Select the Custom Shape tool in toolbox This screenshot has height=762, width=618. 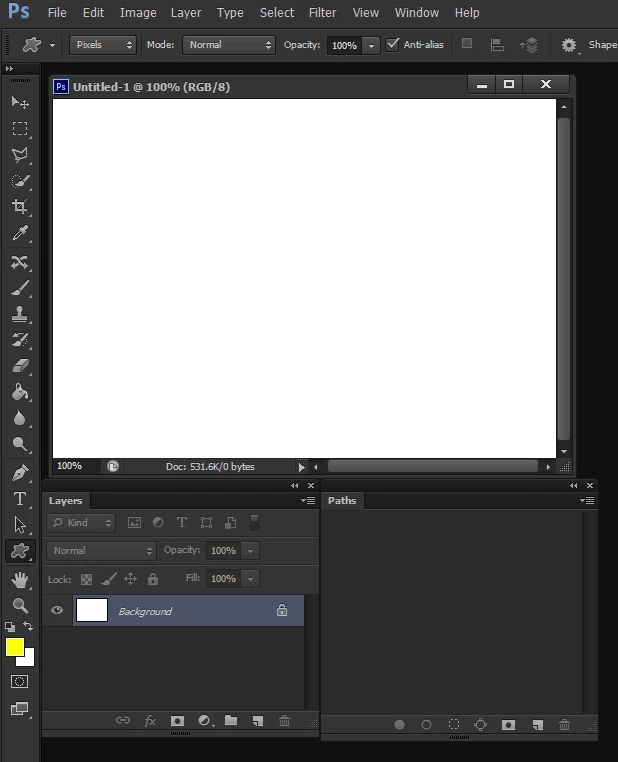point(20,551)
